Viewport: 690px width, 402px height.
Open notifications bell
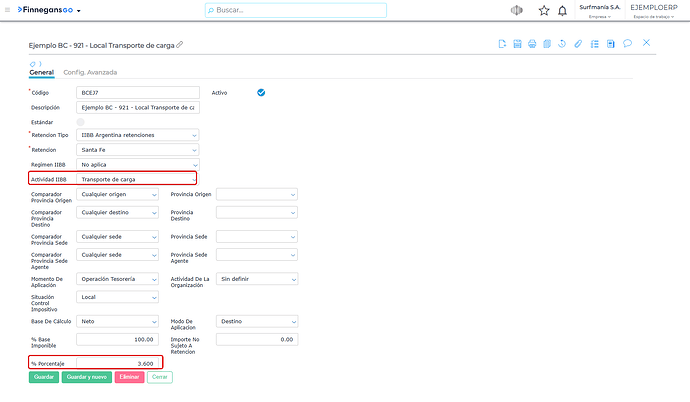point(562,11)
